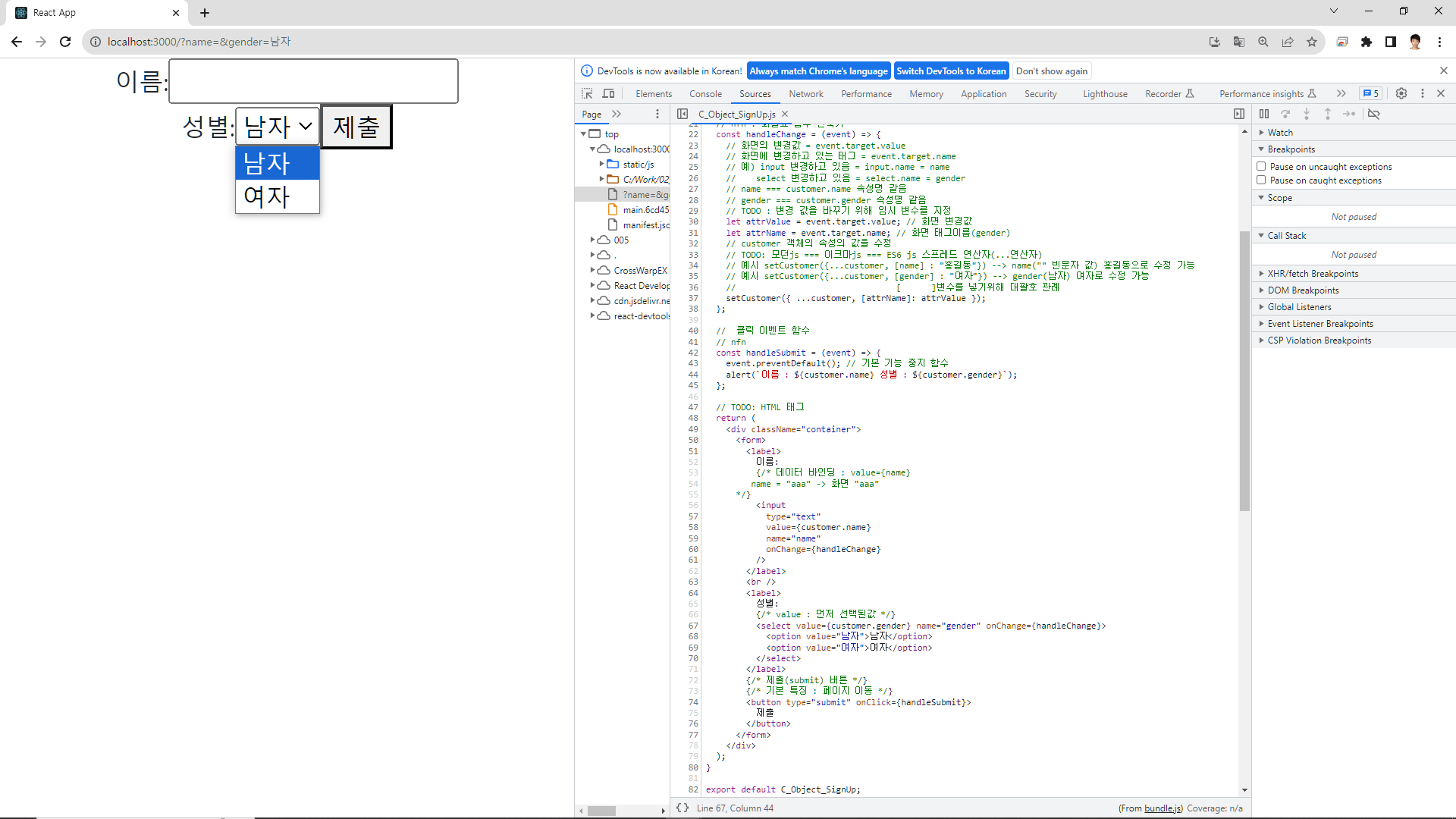Open the Lighthouse tab
1456x819 pixels.
1105,94
